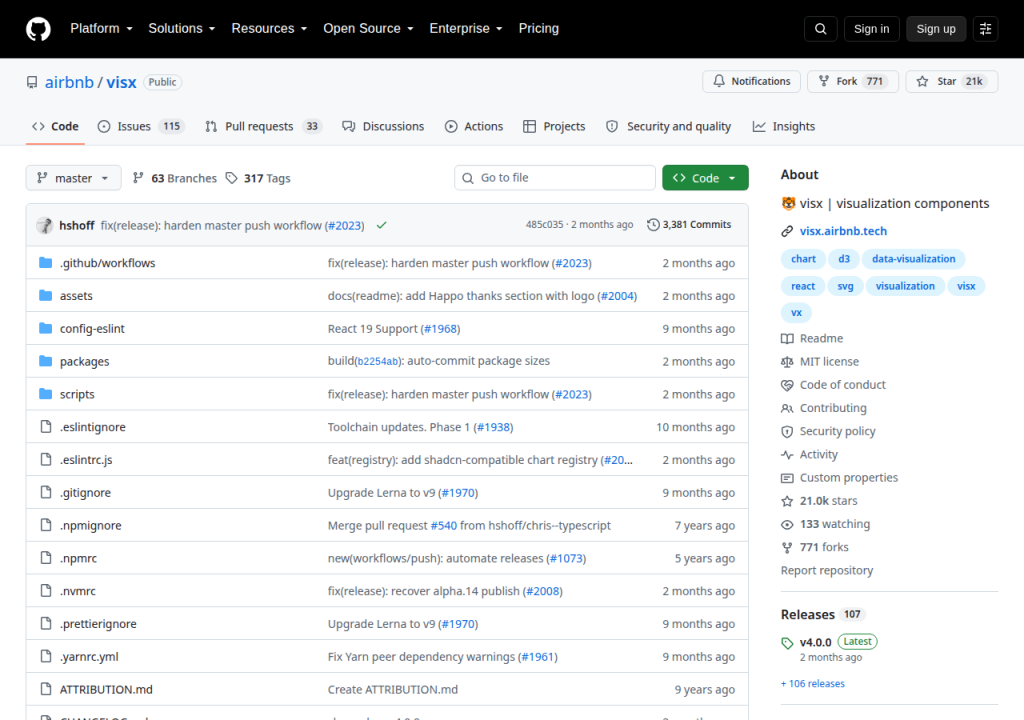Open the config-eslint folder

pyautogui.click(x=92, y=329)
